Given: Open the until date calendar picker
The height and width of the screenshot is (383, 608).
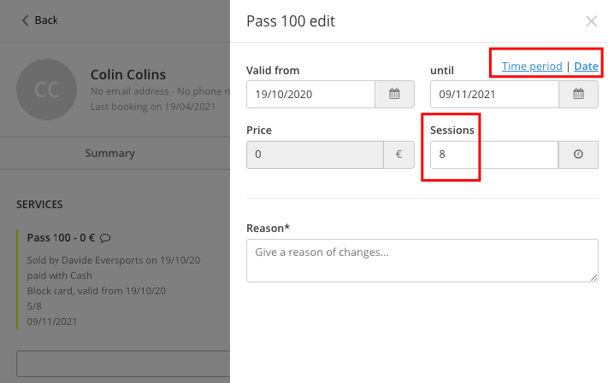Looking at the screenshot, I should pos(578,94).
